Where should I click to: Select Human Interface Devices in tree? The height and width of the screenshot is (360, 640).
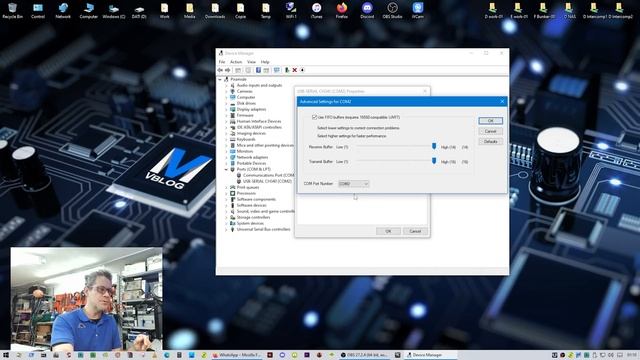click(259, 121)
